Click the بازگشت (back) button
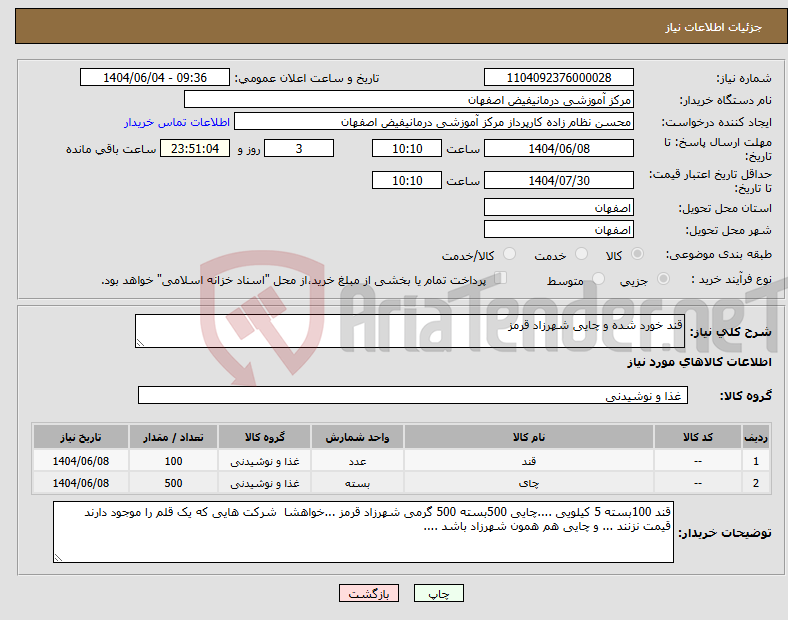 [369, 593]
